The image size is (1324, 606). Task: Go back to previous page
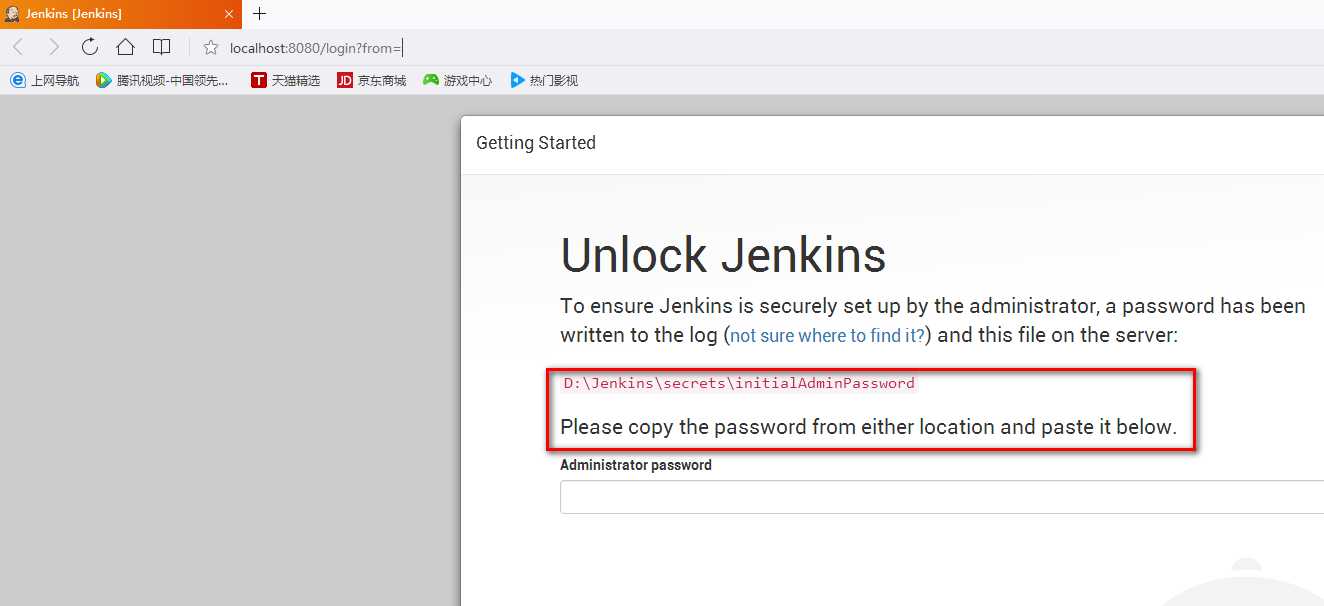pyautogui.click(x=18, y=47)
